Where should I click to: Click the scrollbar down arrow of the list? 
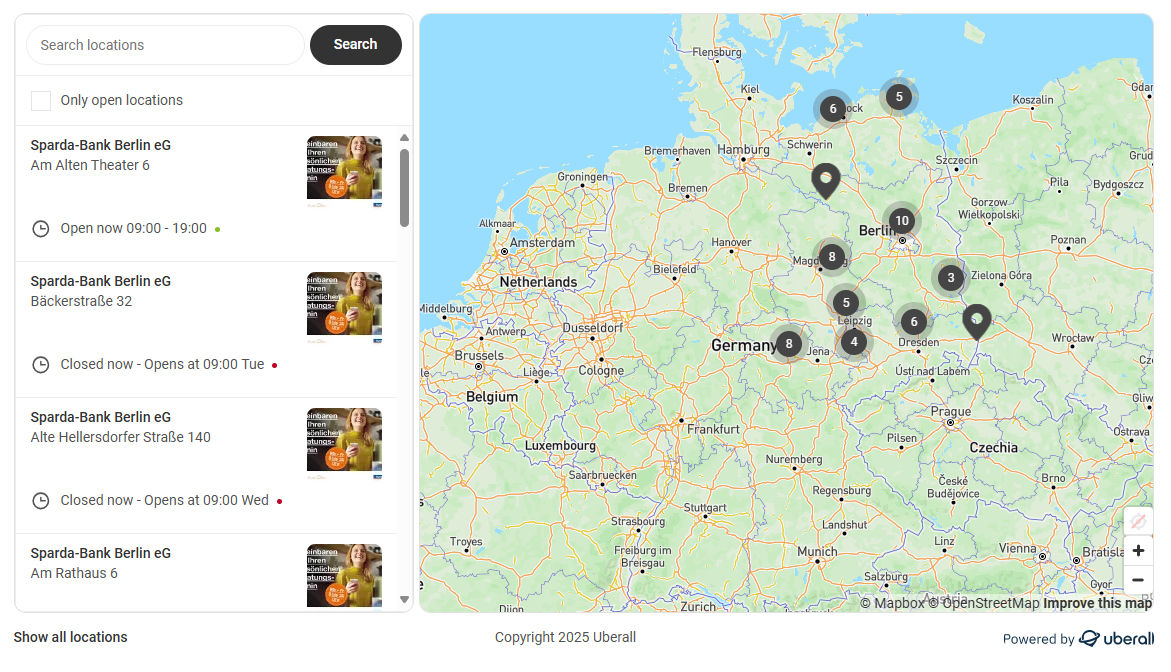(x=404, y=600)
